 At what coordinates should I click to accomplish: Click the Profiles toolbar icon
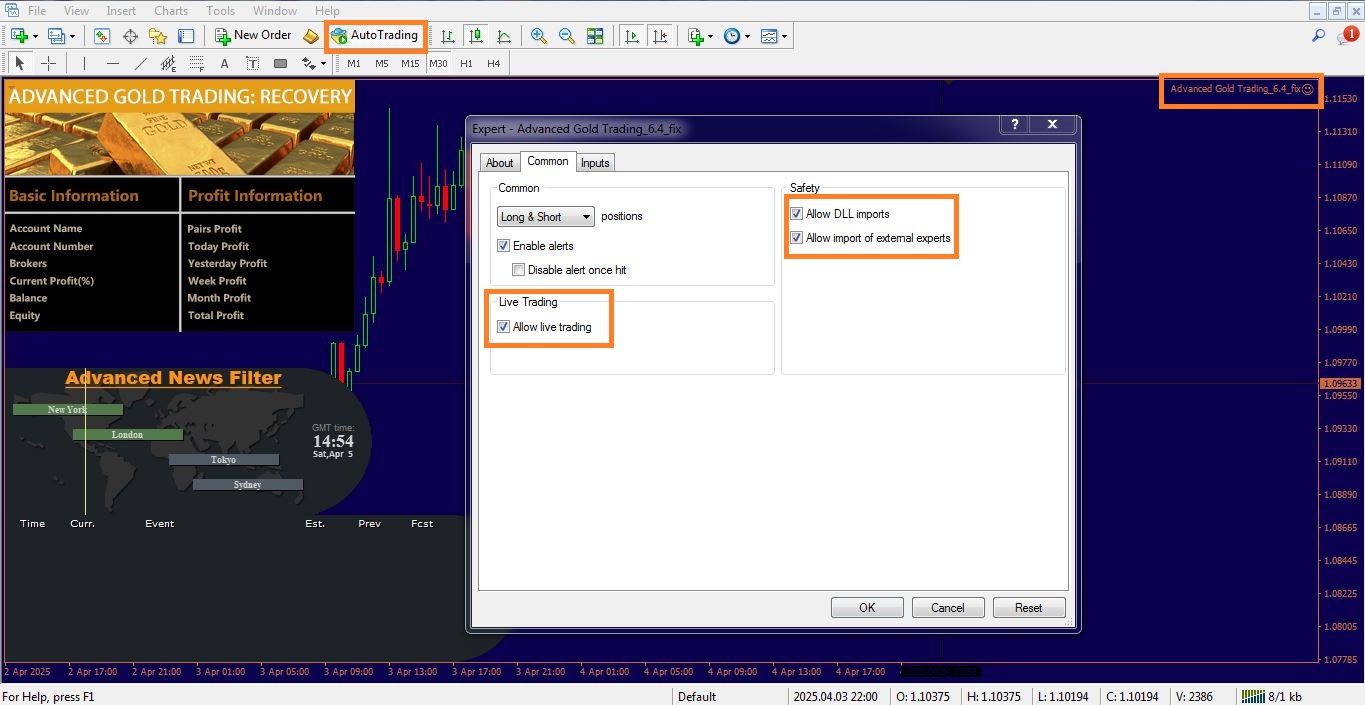[56, 36]
